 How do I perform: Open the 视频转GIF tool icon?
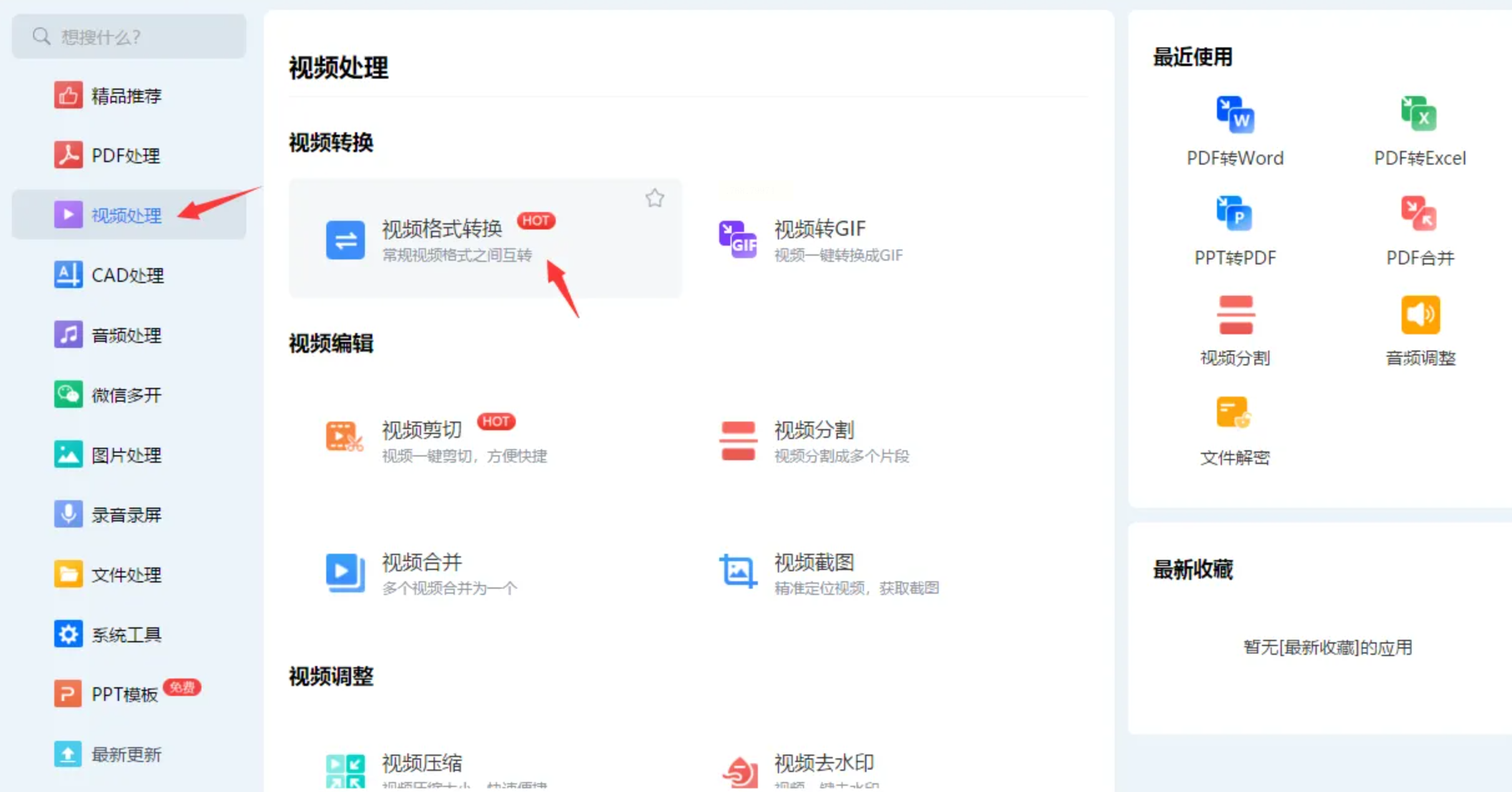point(737,240)
